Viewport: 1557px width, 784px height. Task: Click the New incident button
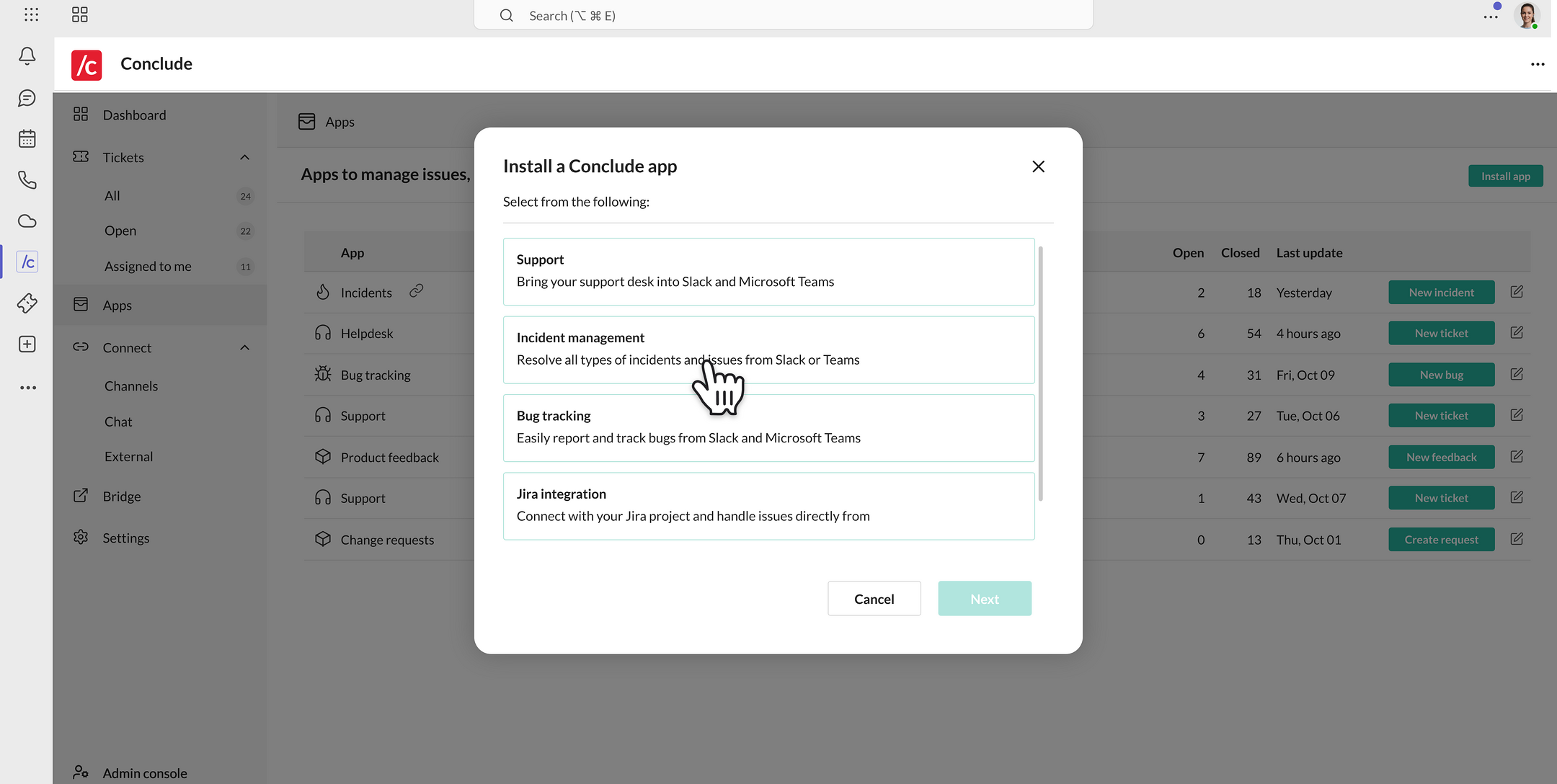click(1441, 292)
